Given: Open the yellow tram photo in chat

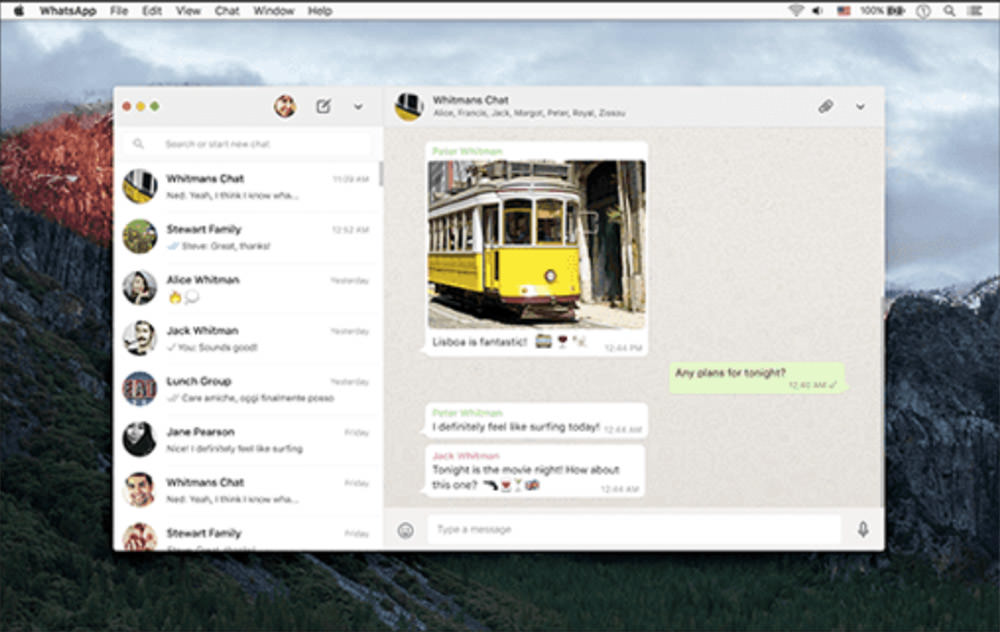Looking at the screenshot, I should click(x=536, y=244).
